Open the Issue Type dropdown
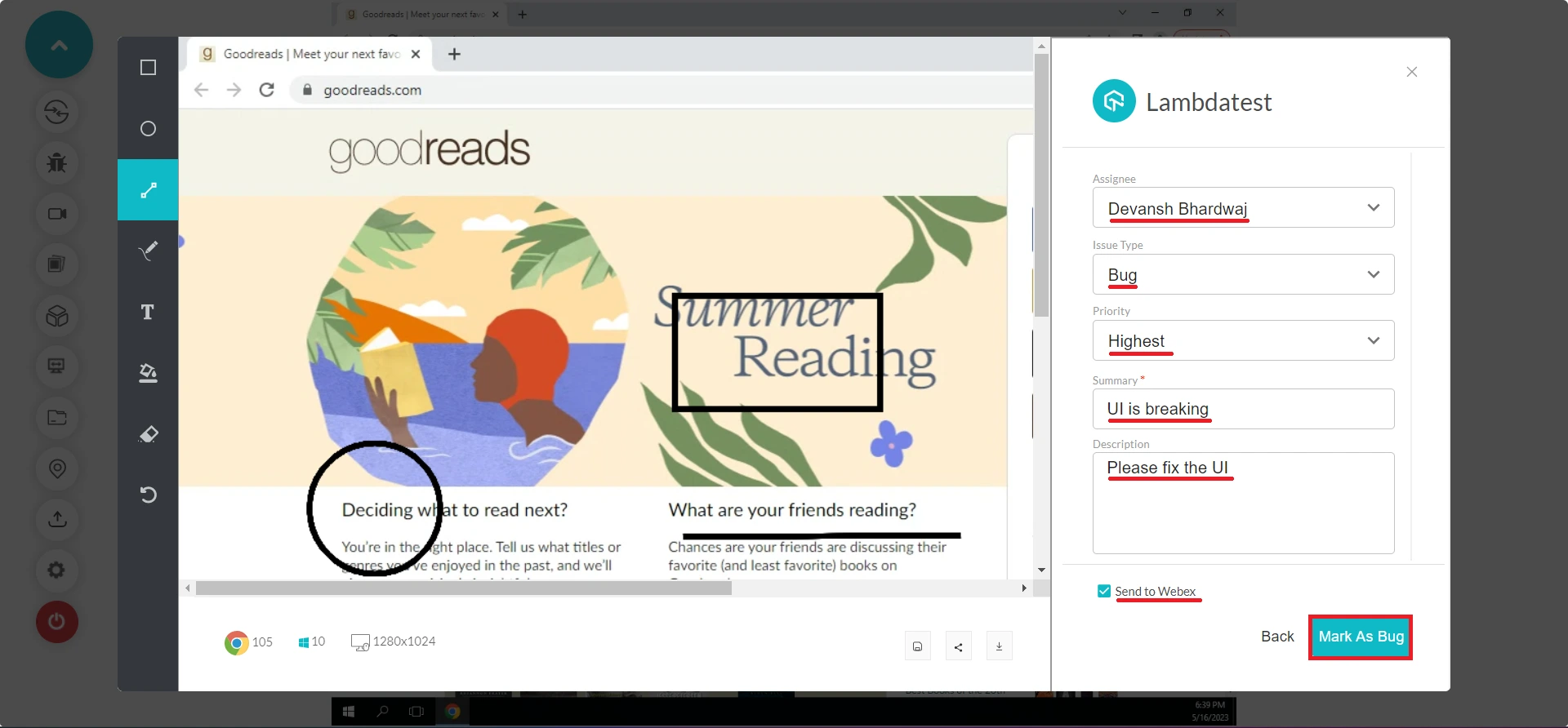 pos(1243,275)
